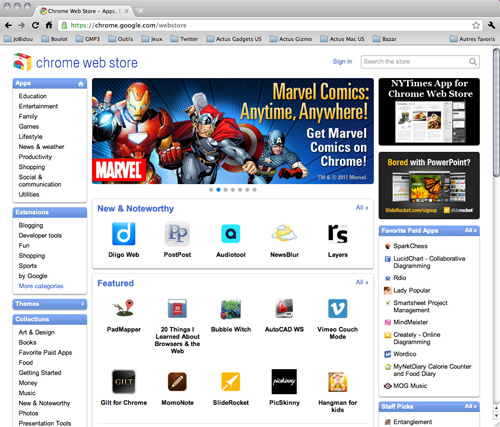Bookmark this page with the star

(476, 25)
